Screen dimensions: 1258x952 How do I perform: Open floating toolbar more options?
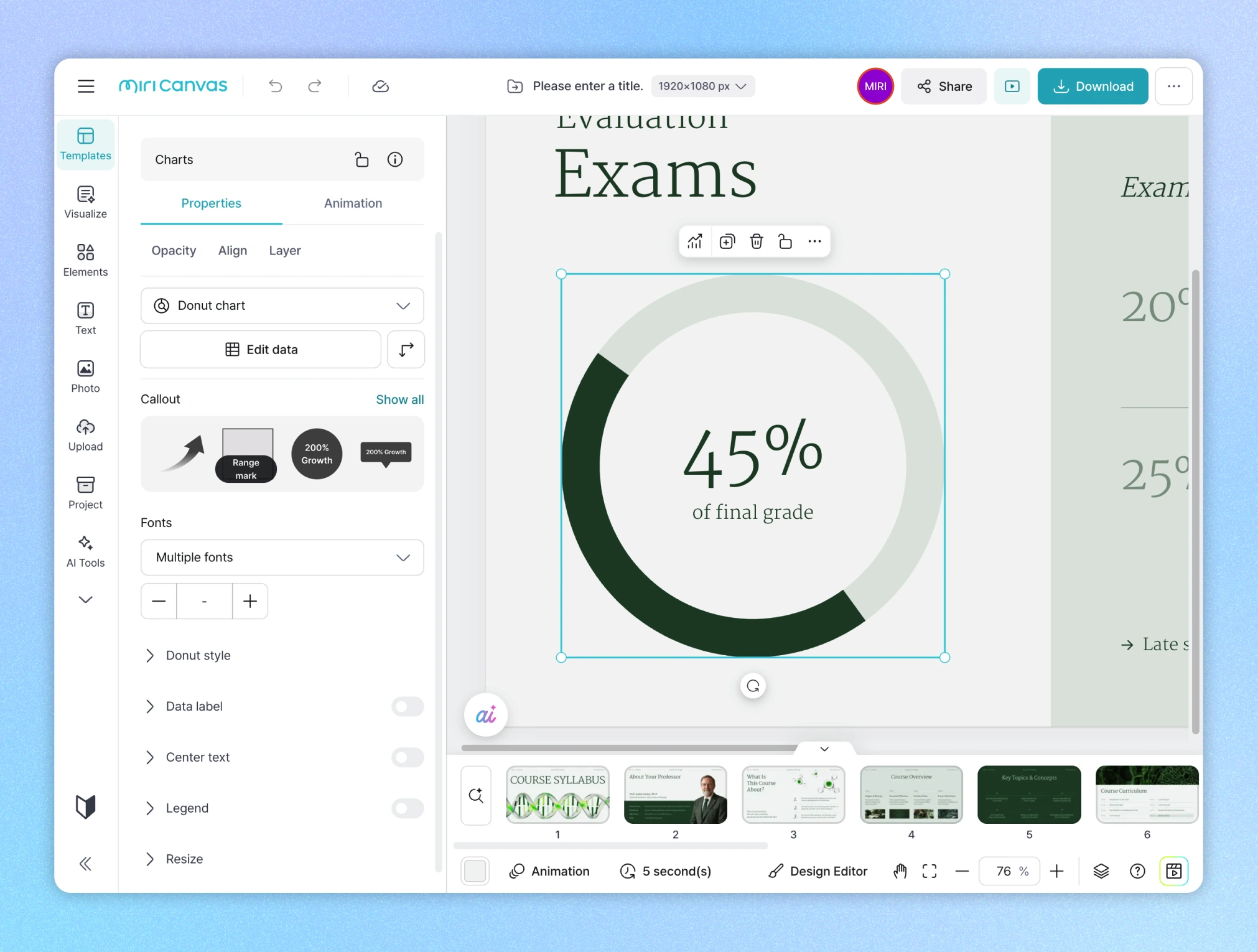(x=814, y=241)
